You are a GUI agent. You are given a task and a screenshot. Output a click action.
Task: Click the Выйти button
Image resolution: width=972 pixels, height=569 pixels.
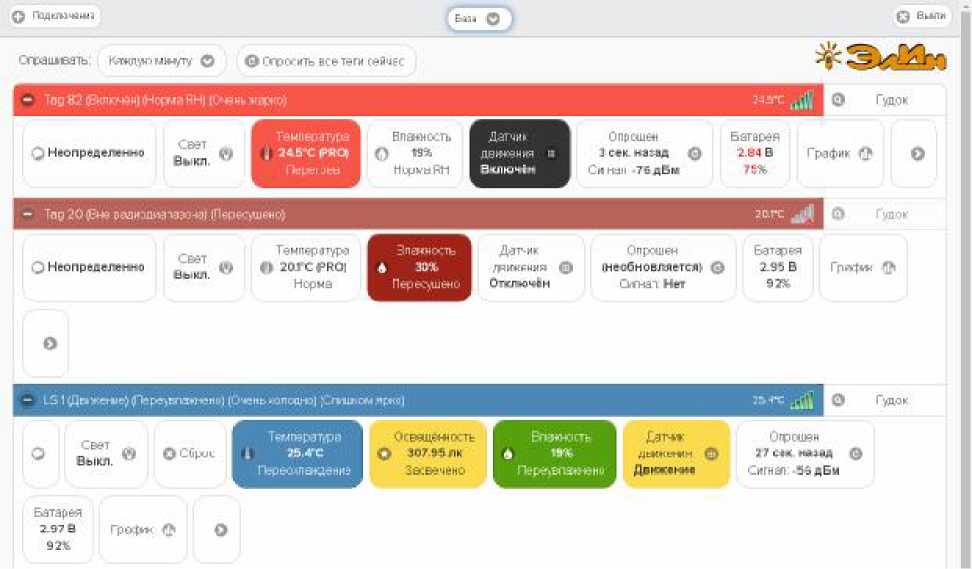tap(922, 16)
